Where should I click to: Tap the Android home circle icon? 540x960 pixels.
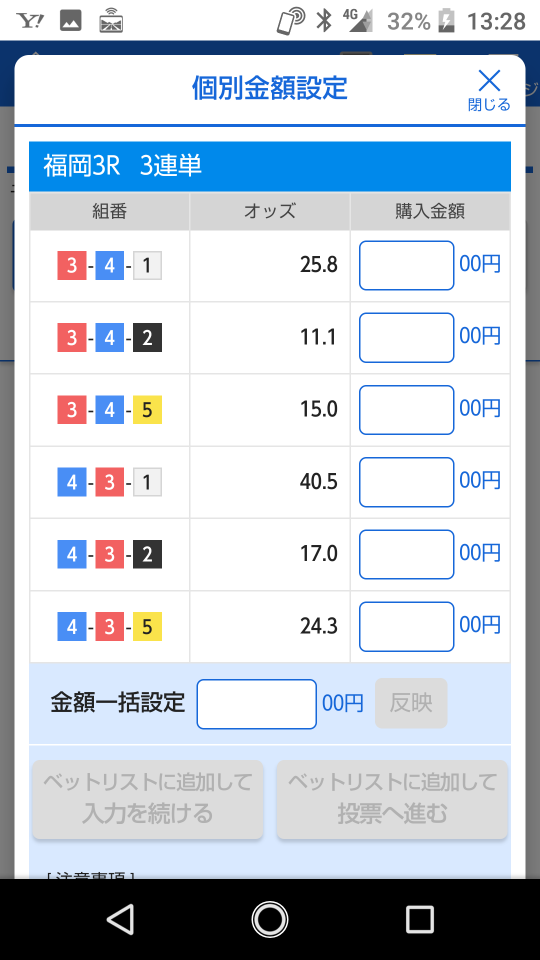pos(269,919)
